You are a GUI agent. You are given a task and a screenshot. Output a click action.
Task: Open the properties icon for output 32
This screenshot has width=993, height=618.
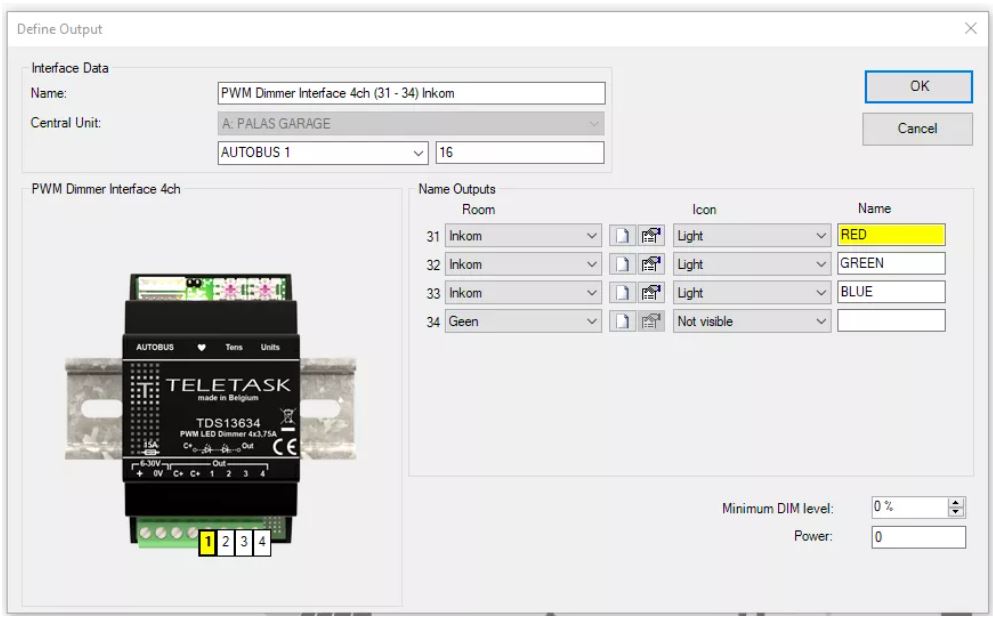click(651, 265)
